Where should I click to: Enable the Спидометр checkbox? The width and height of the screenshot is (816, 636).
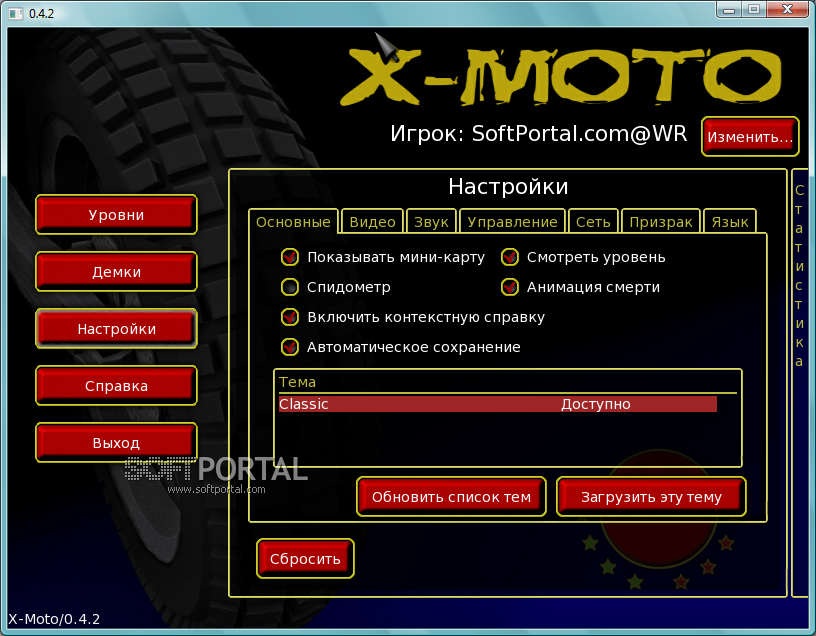tap(290, 287)
